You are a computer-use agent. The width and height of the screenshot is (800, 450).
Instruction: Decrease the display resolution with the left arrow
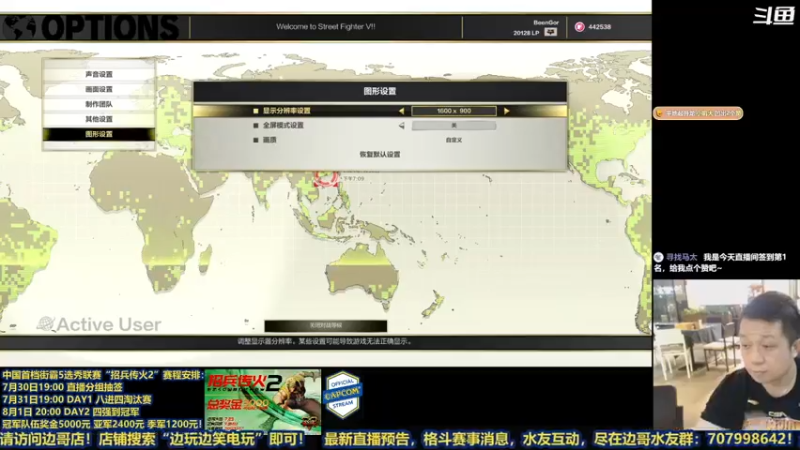401,111
